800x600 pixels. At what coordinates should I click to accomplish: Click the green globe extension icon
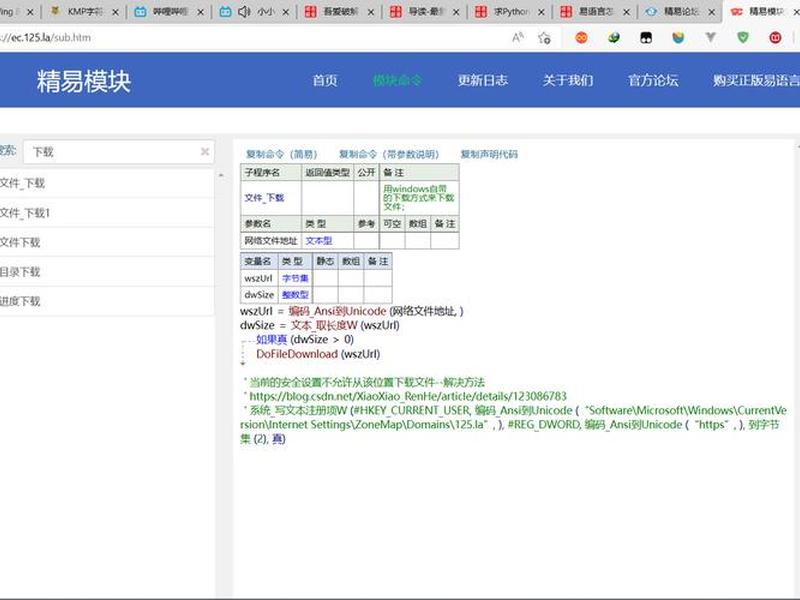[x=614, y=37]
